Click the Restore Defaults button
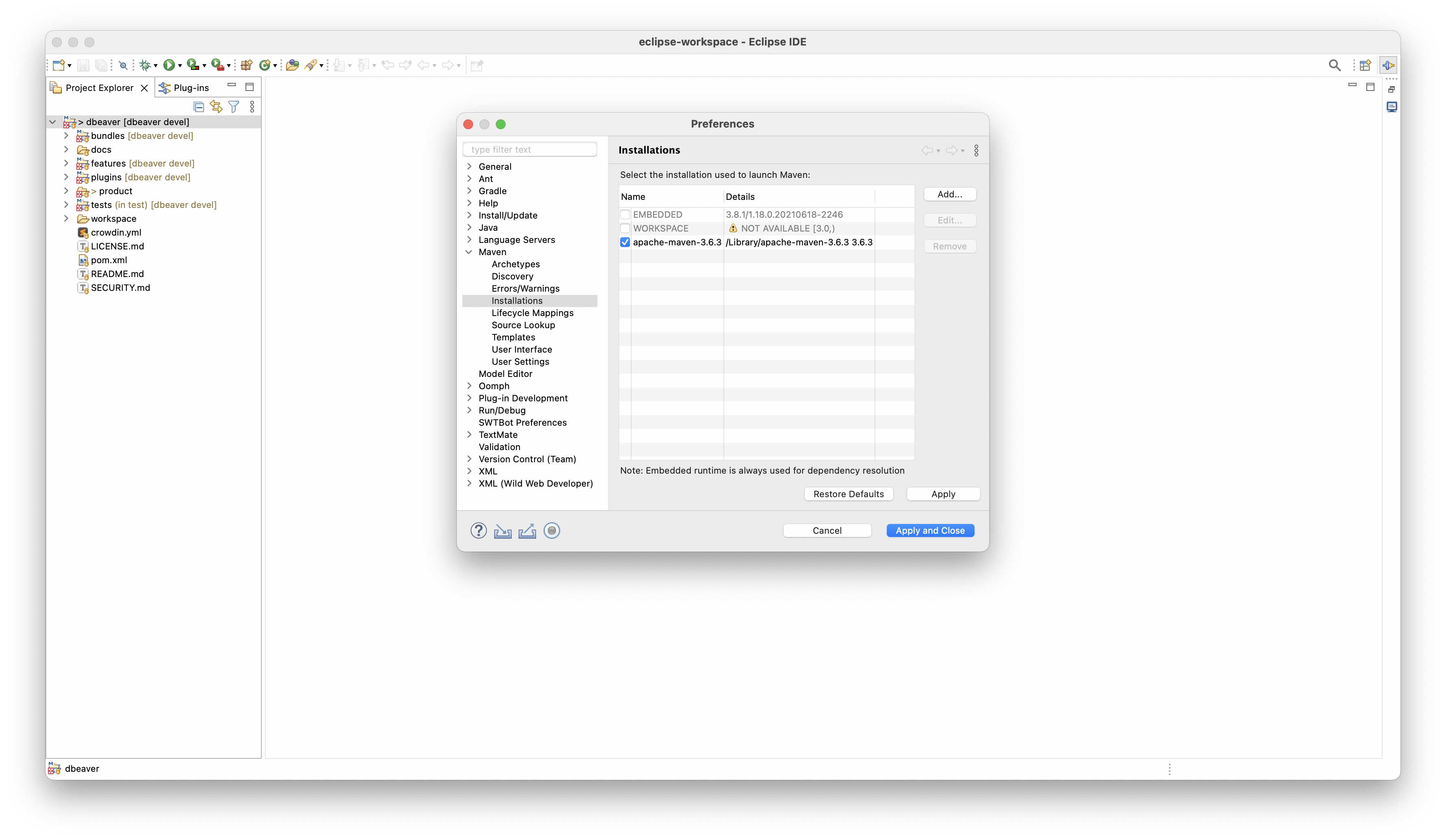 pyautogui.click(x=849, y=494)
